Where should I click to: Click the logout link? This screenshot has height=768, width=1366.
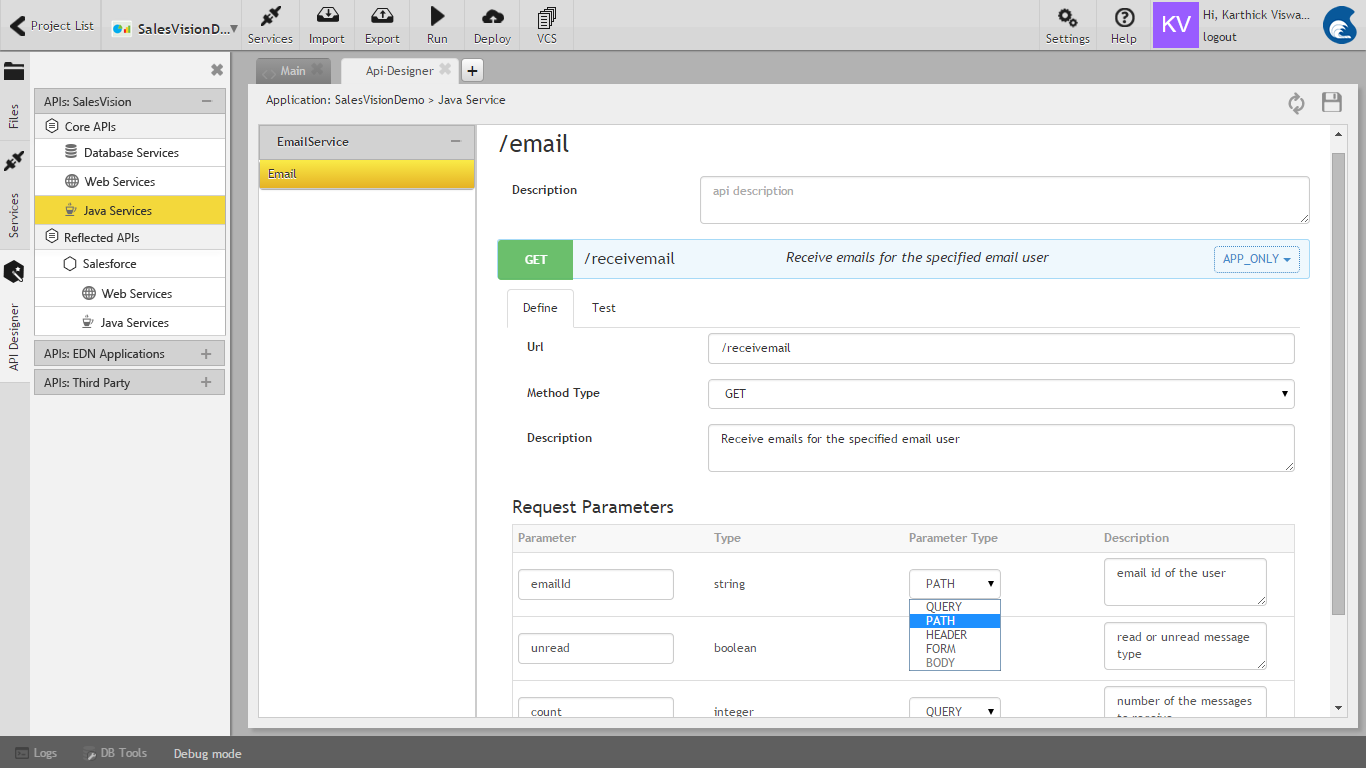click(1220, 37)
